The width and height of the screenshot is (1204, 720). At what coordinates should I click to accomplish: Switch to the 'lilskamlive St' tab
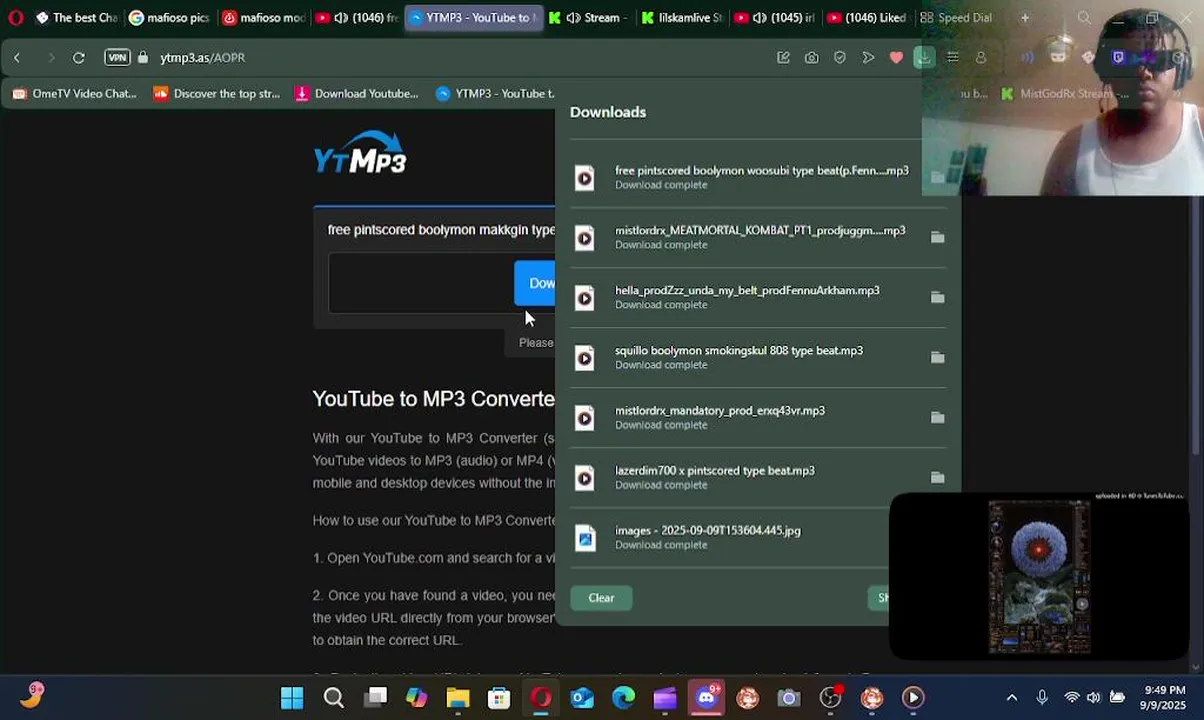coord(682,17)
